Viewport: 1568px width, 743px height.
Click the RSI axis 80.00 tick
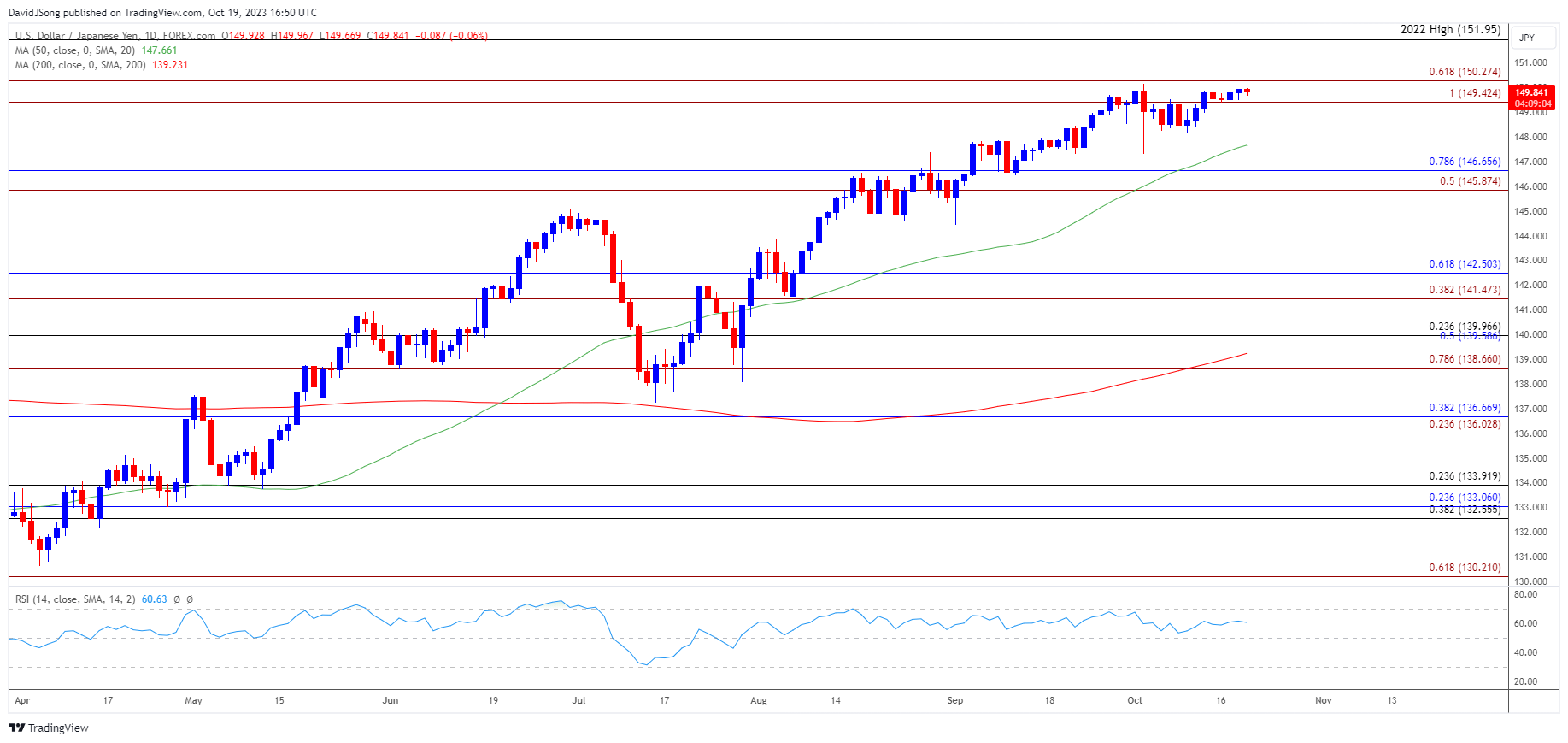tap(1525, 594)
